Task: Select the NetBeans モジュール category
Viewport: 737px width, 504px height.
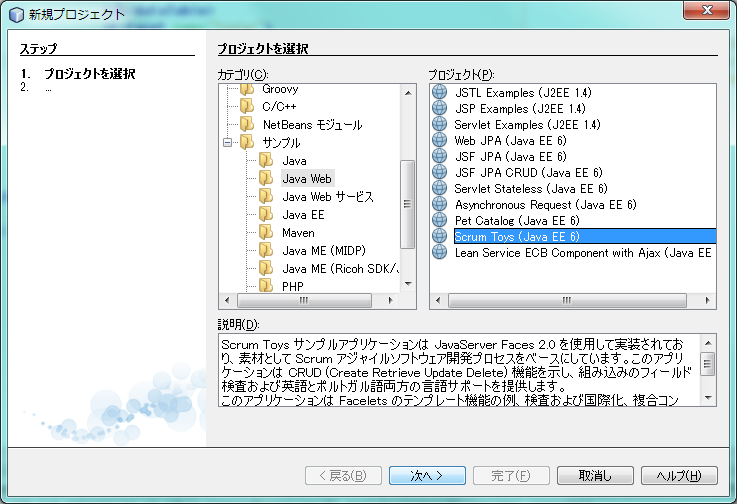Action: coord(313,125)
